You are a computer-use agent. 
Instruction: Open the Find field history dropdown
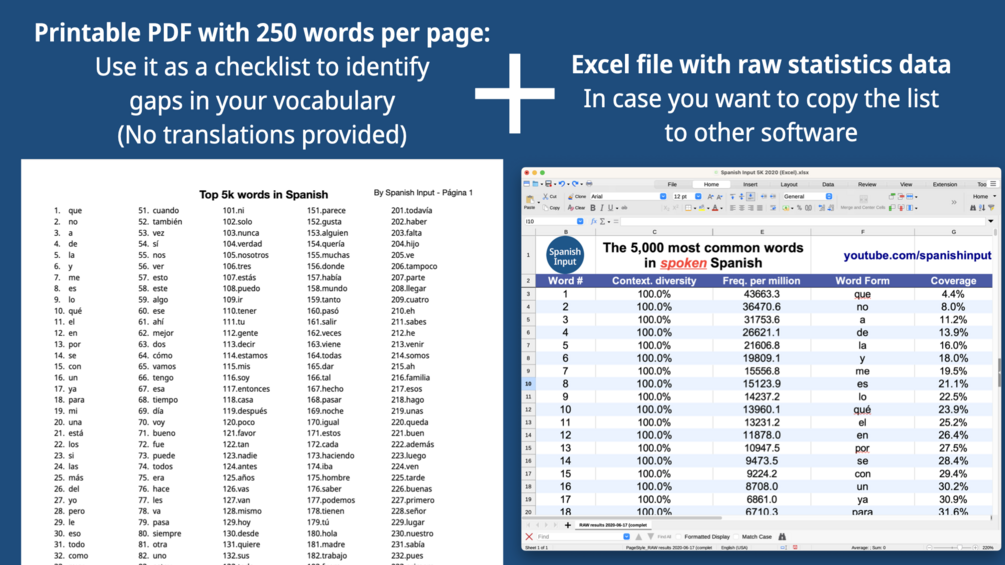click(x=626, y=537)
